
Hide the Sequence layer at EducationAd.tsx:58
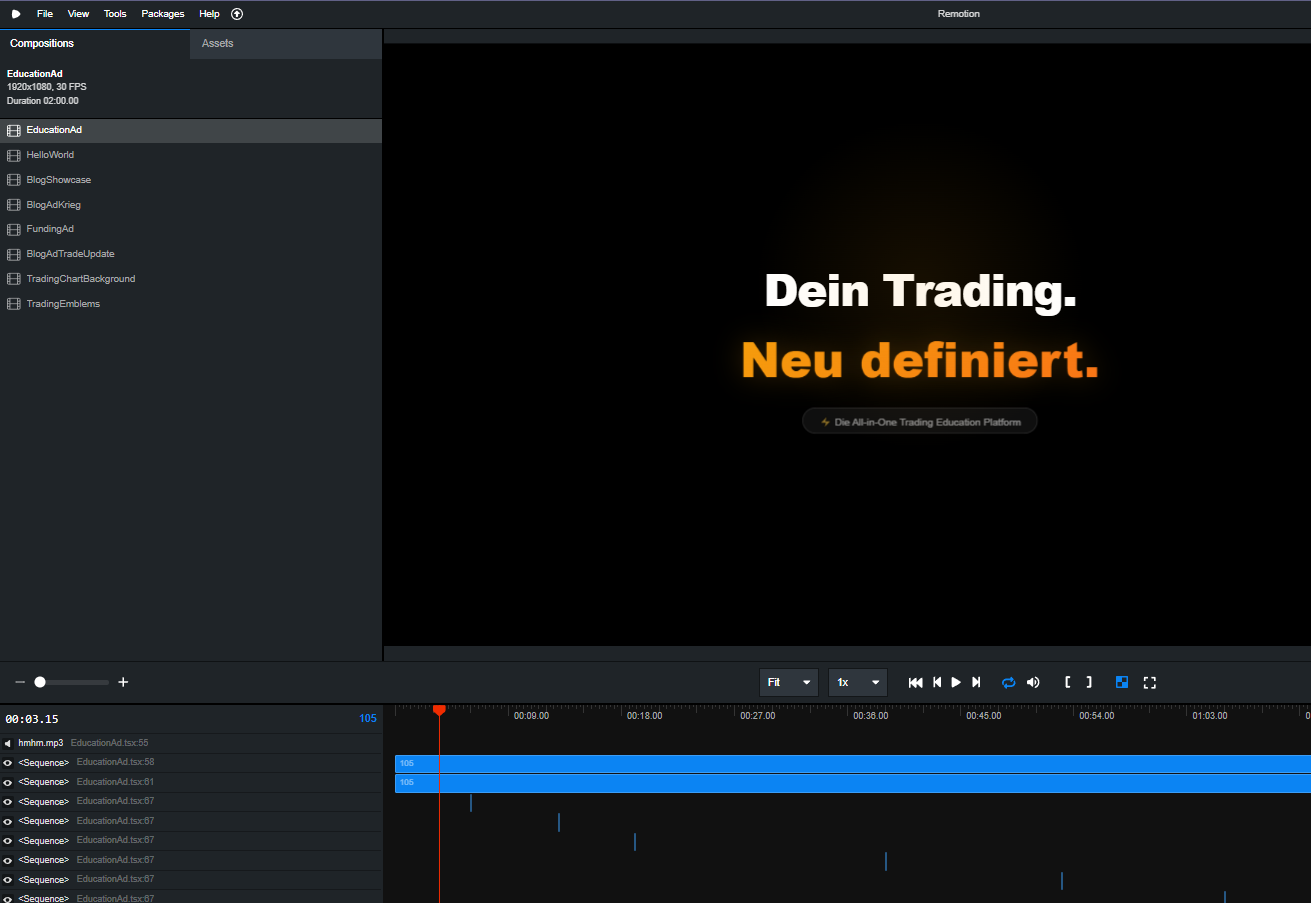coord(8,762)
